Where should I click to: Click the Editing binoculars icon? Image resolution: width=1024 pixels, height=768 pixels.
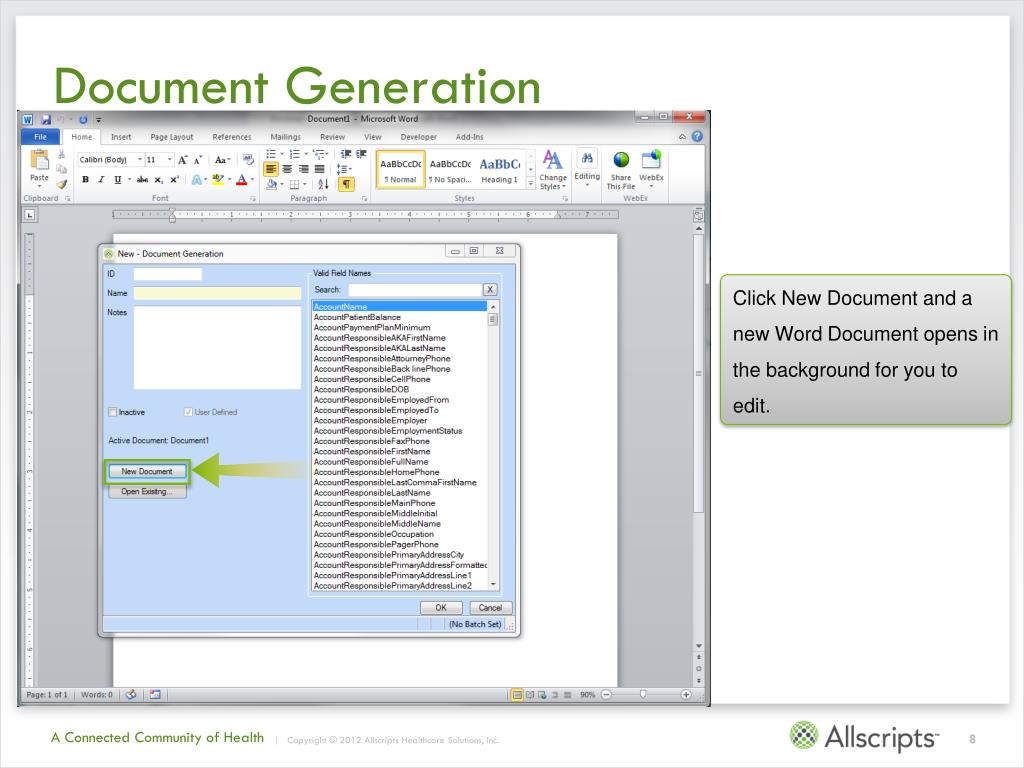tap(587, 158)
